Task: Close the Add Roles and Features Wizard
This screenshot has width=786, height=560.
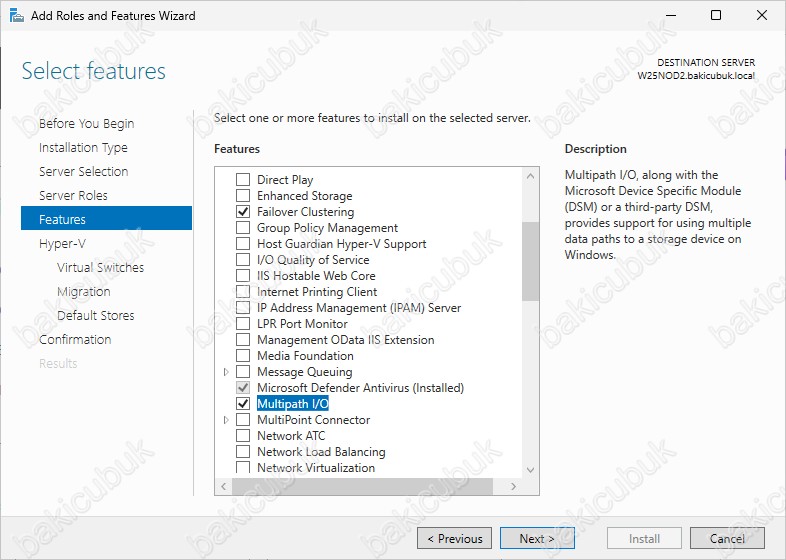Action: coord(761,15)
